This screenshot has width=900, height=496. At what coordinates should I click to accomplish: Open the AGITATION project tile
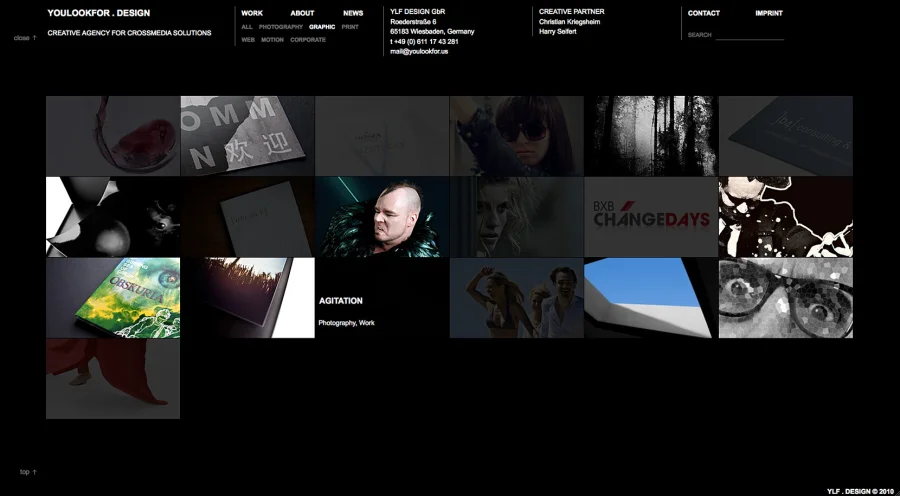[382, 298]
